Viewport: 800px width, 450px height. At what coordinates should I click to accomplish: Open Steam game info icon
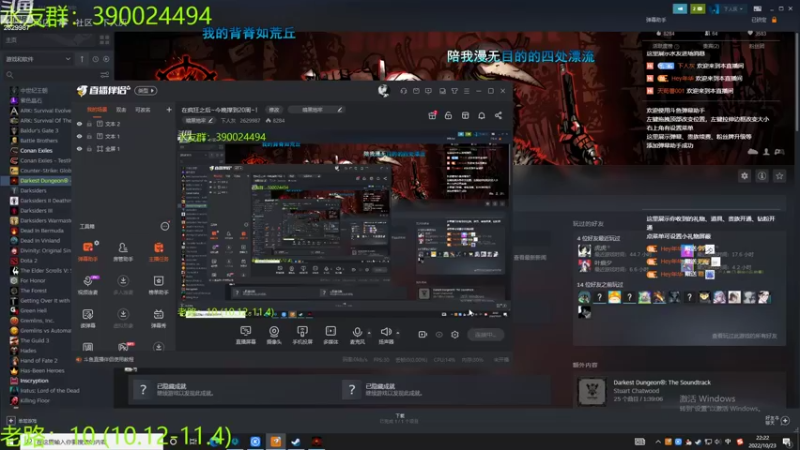click(762, 176)
